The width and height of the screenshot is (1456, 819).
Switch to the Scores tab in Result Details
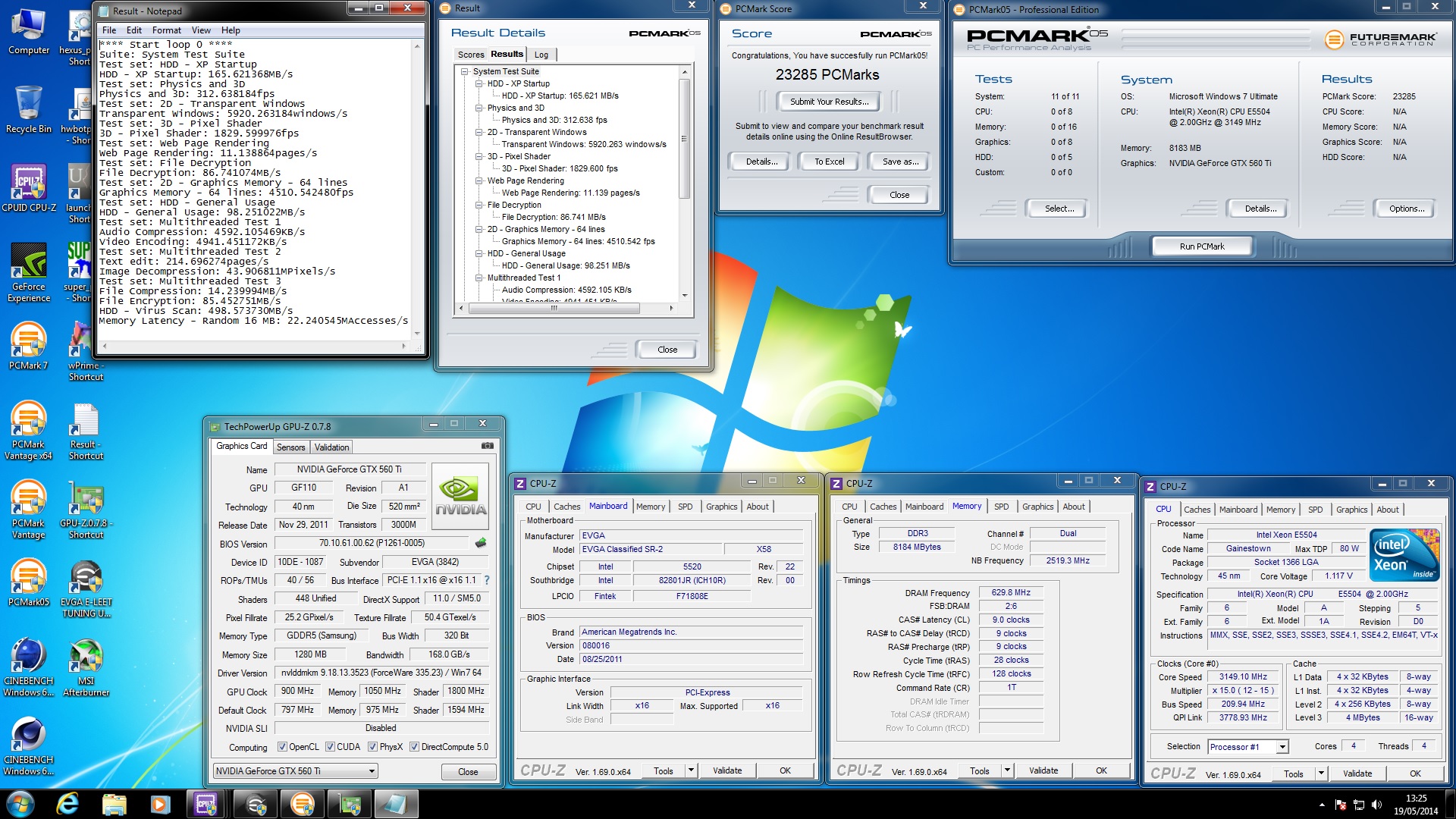470,55
